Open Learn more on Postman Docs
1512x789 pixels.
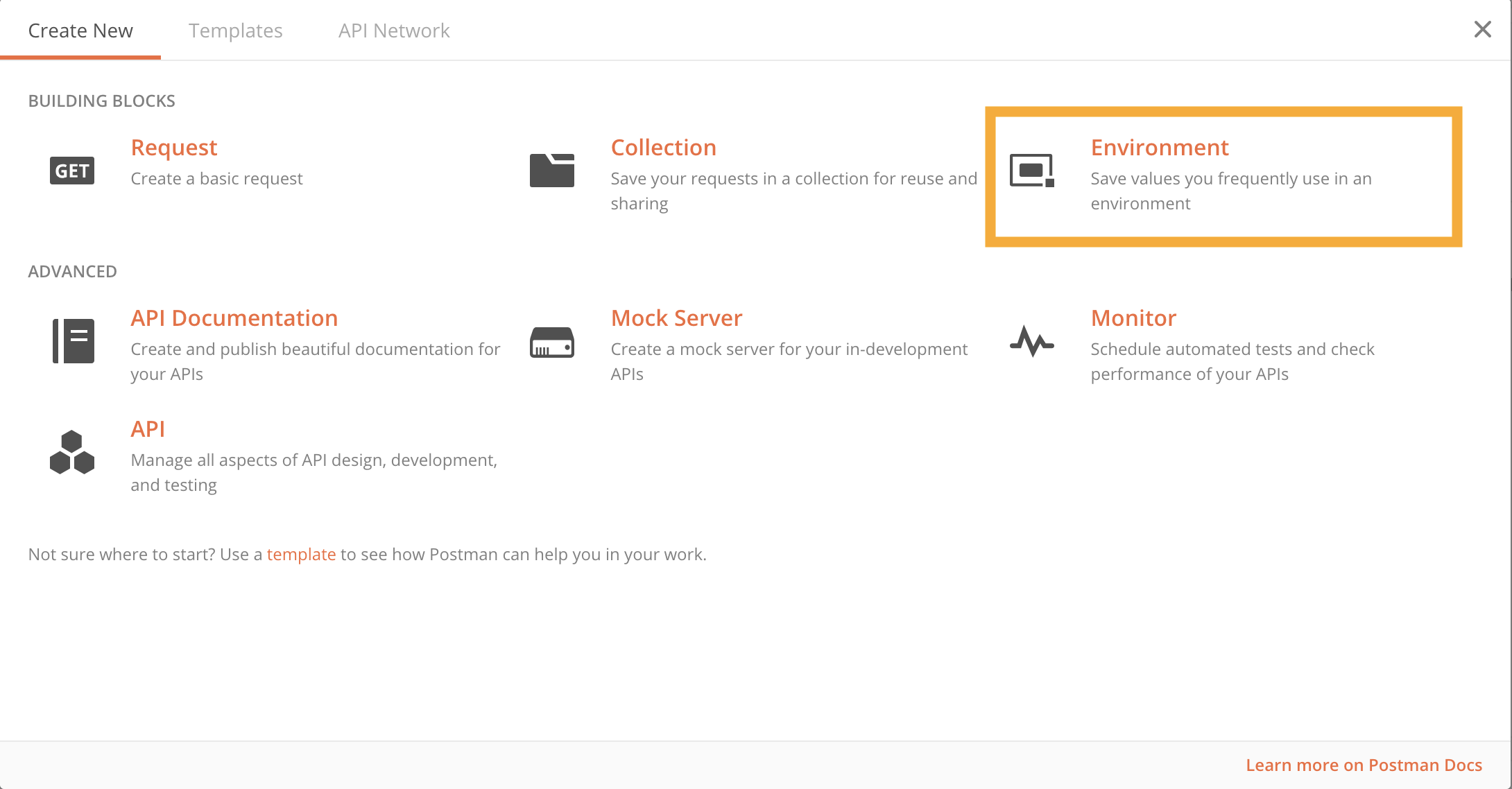[x=1364, y=765]
